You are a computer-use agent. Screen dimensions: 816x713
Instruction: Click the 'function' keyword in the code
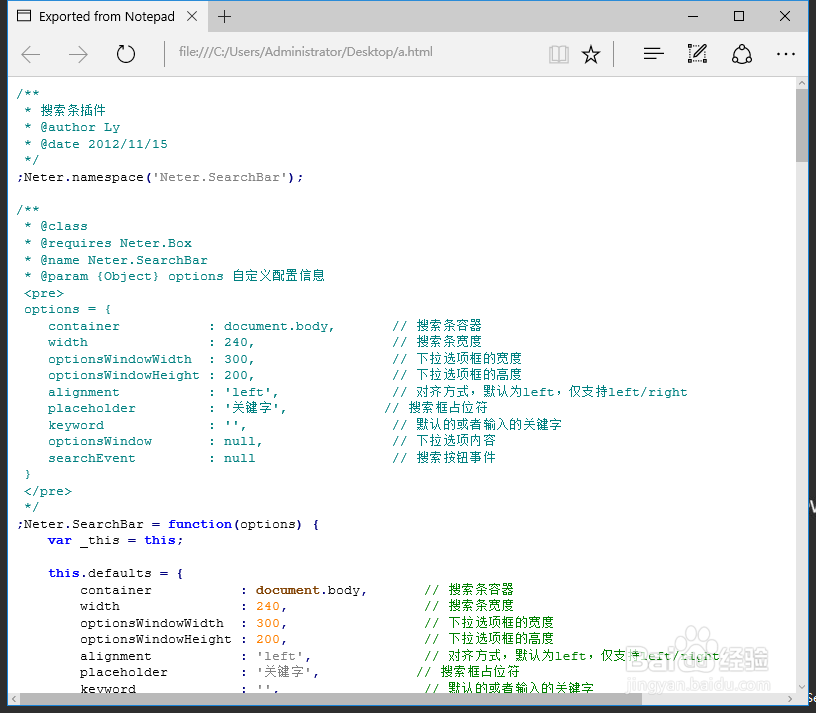(199, 524)
